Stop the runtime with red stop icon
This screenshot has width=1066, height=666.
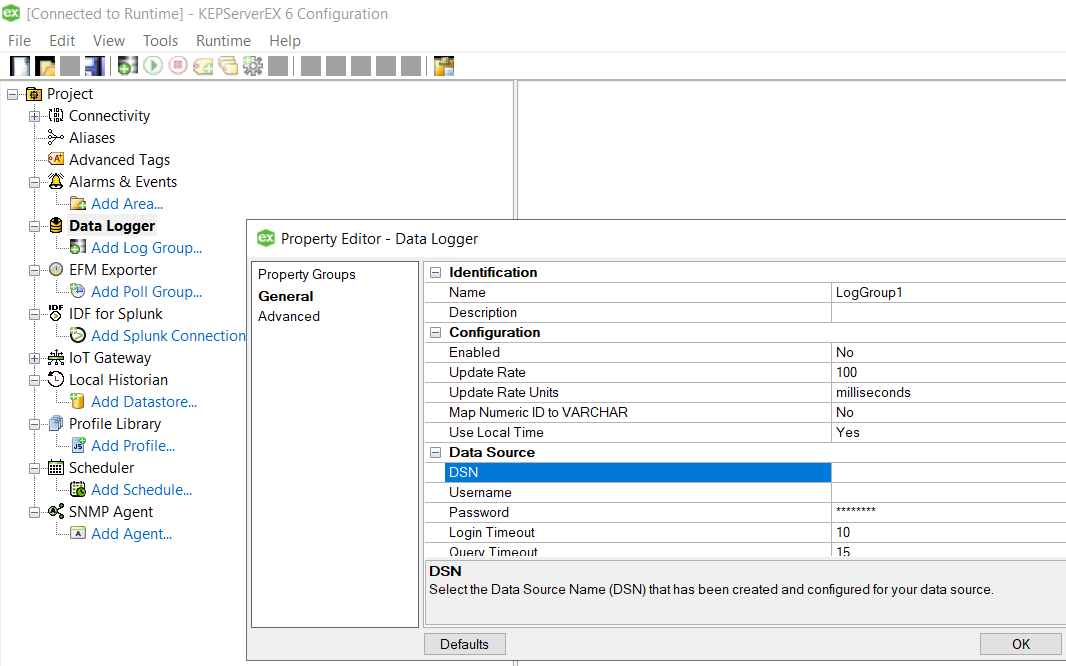(178, 65)
